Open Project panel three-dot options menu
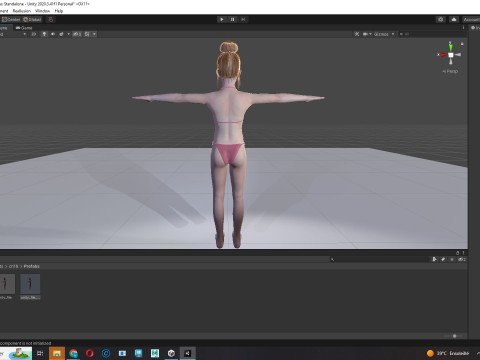 (x=463, y=253)
